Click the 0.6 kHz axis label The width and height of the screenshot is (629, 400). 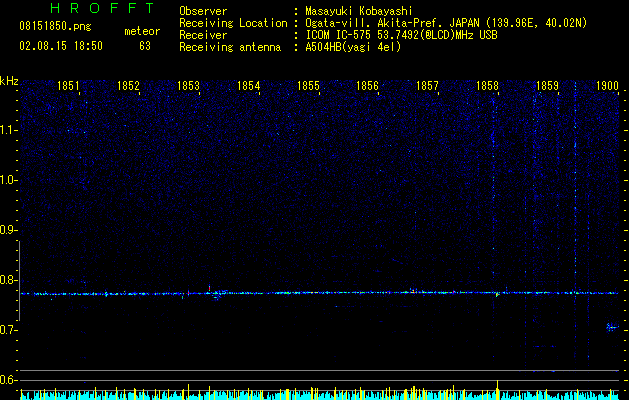8,380
